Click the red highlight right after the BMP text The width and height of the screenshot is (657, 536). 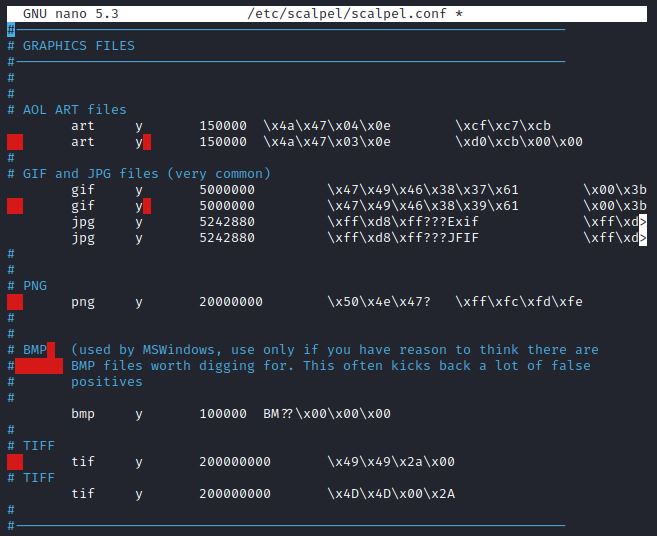click(51, 350)
